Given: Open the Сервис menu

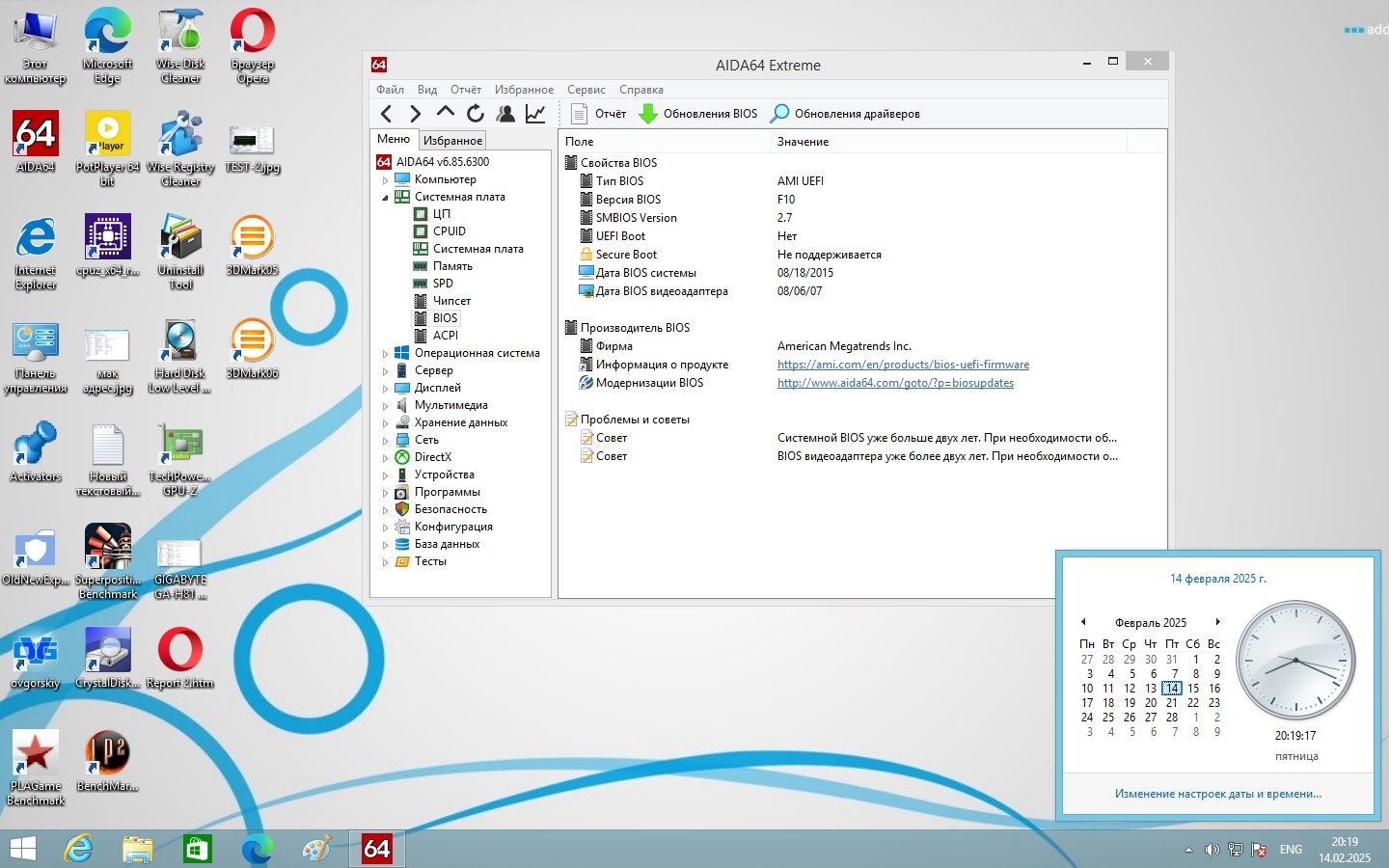Looking at the screenshot, I should pos(586,90).
